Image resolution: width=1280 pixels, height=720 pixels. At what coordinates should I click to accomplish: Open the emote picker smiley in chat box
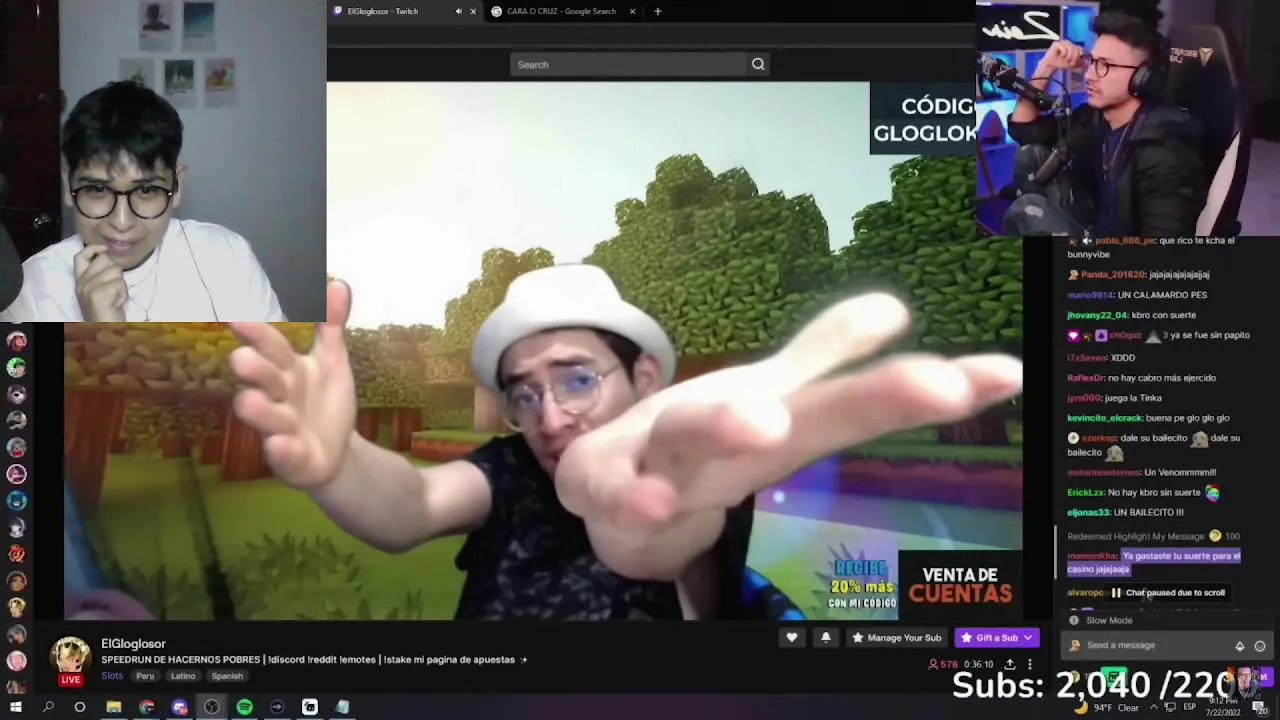(1260, 646)
